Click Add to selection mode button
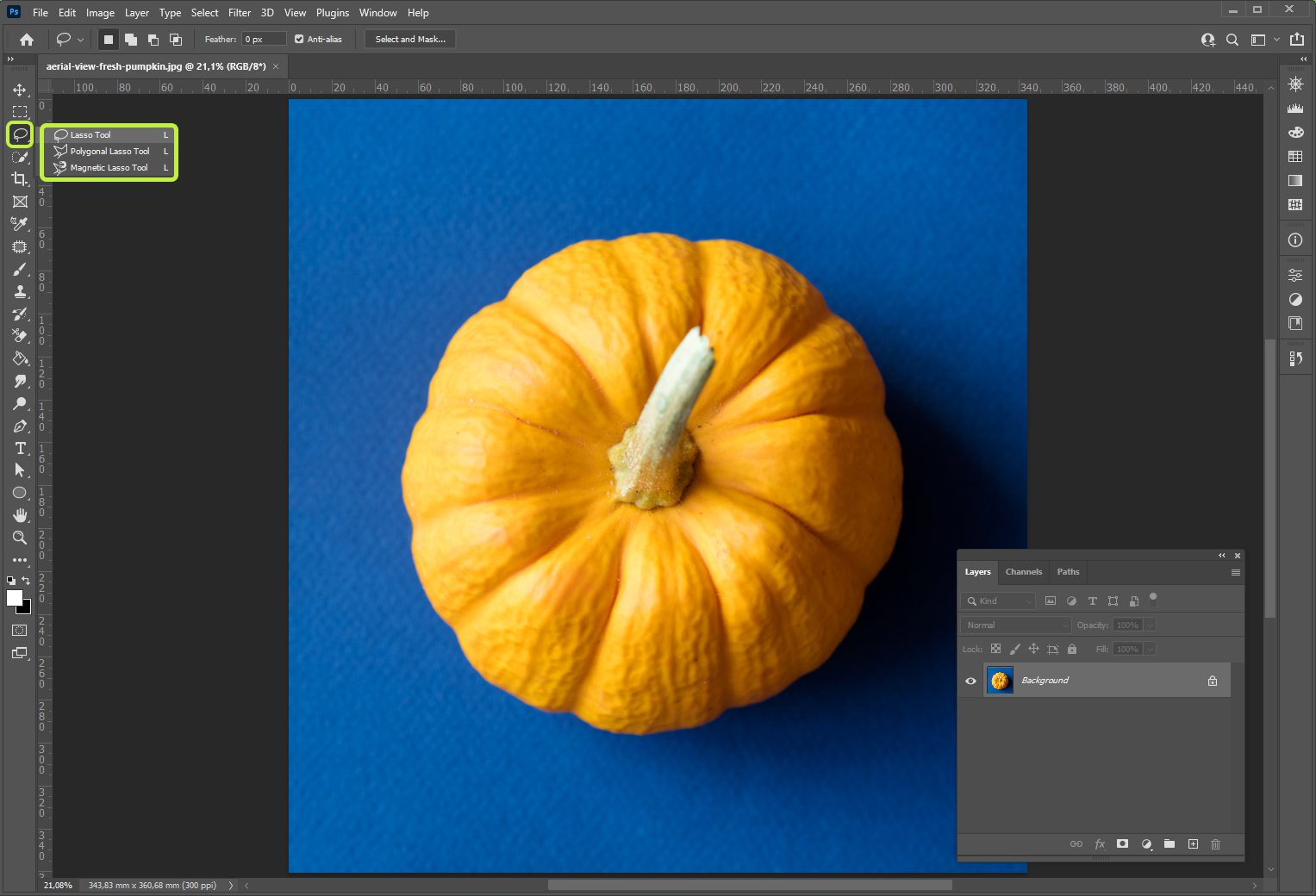Image resolution: width=1316 pixels, height=896 pixels. point(131,40)
